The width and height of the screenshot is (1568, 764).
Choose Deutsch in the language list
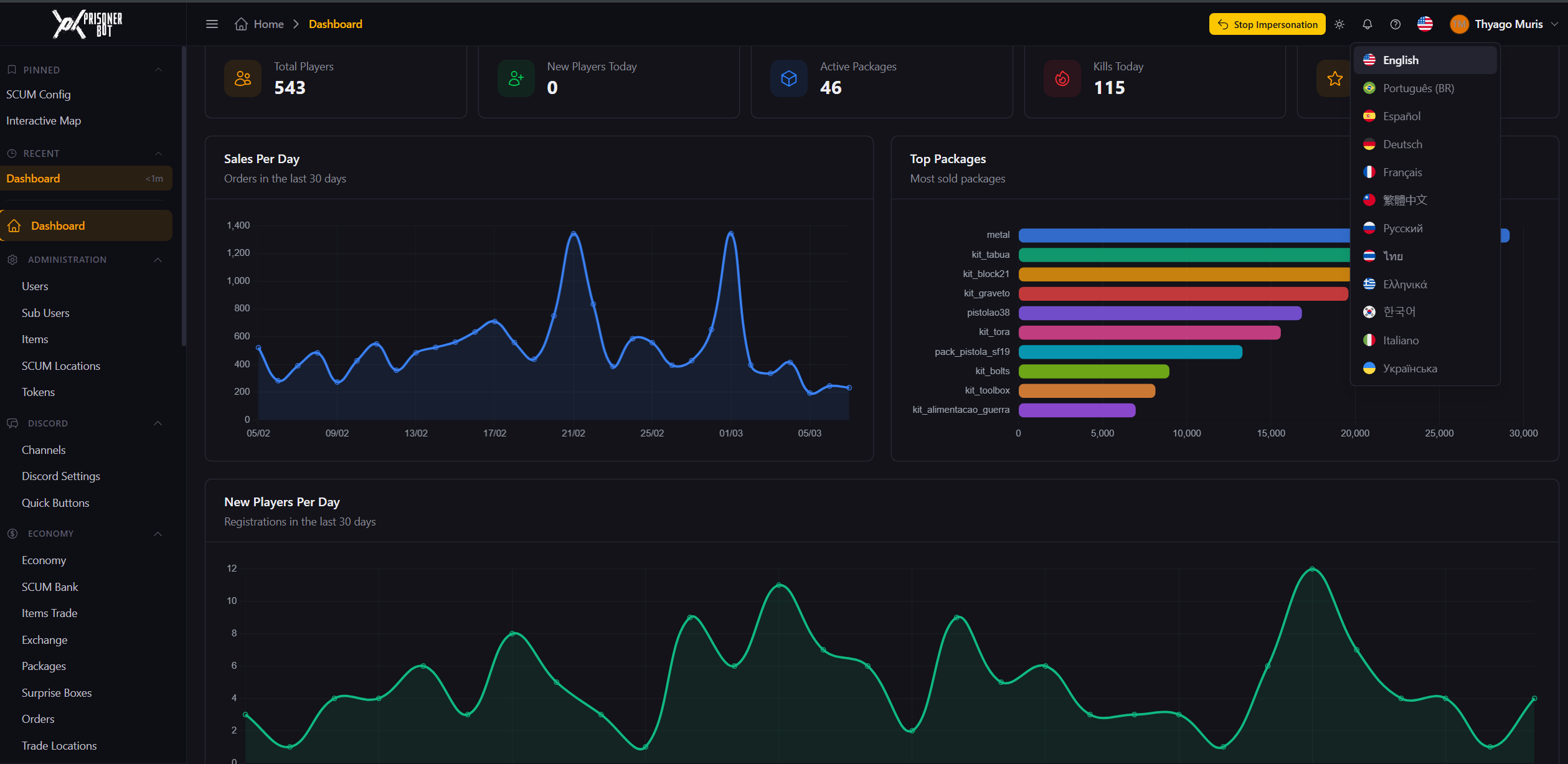pyautogui.click(x=1402, y=144)
